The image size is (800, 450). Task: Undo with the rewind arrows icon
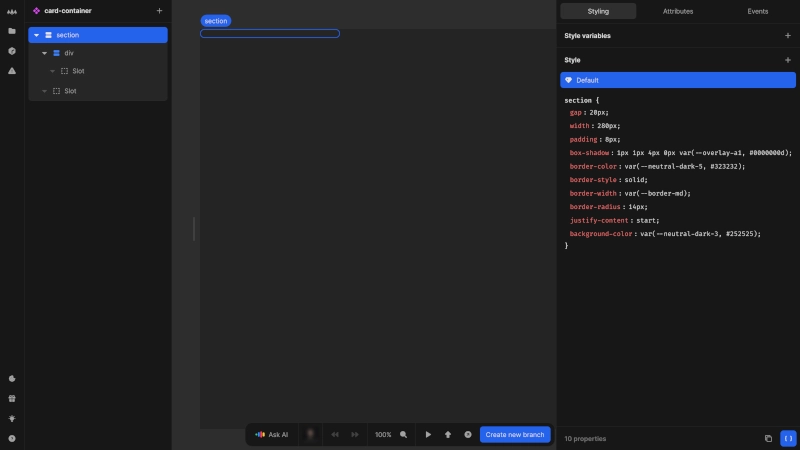(x=335, y=435)
